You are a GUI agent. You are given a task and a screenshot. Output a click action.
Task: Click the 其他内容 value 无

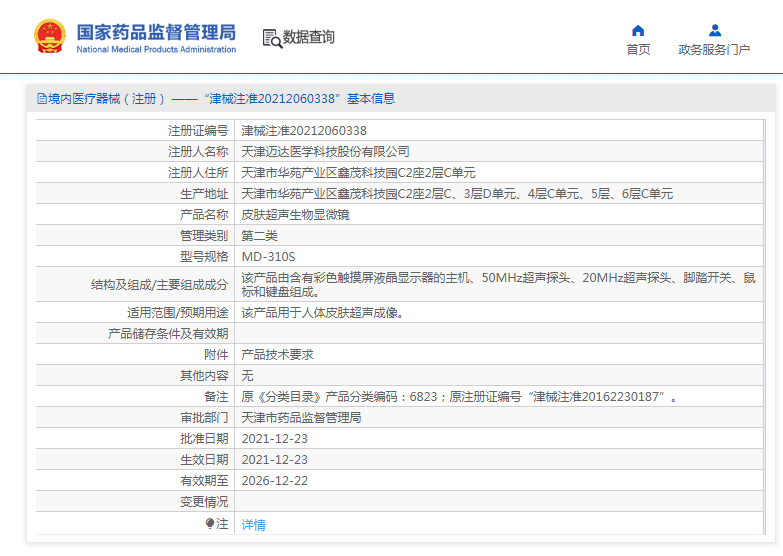point(248,376)
